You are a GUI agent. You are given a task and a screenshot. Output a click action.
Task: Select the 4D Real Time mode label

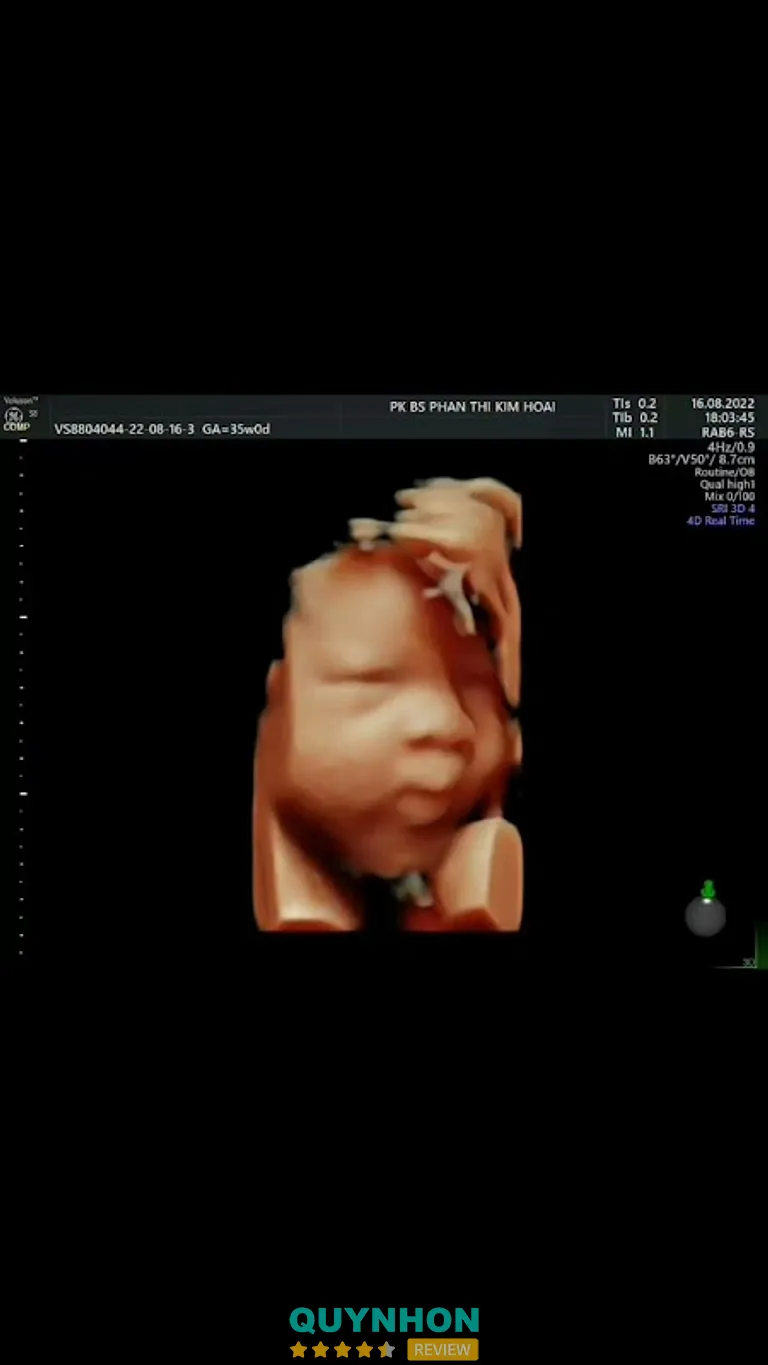720,521
